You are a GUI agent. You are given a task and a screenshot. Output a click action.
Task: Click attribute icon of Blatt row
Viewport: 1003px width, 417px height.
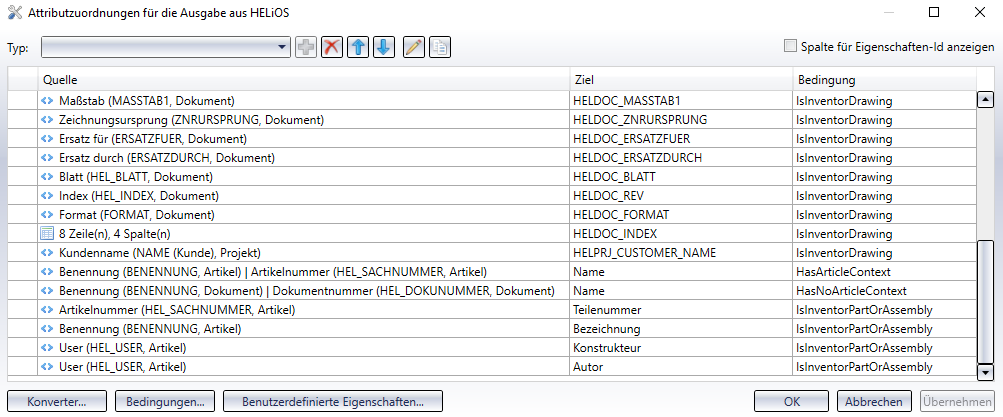[47, 177]
